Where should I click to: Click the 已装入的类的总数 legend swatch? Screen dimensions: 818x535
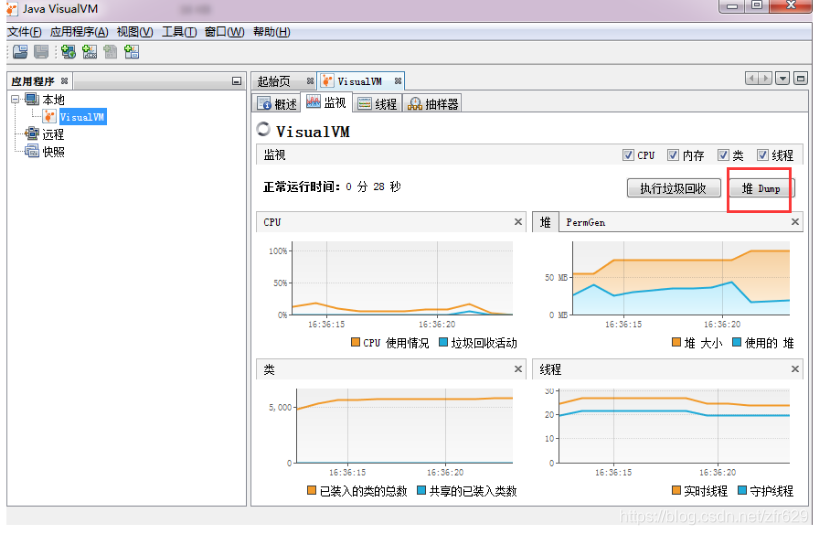[x=311, y=490]
